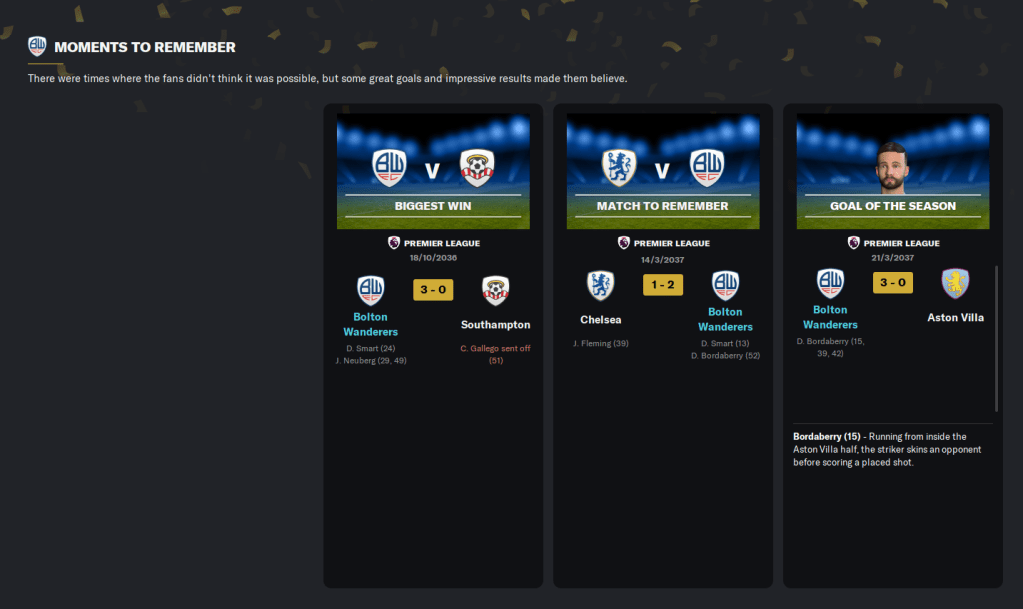Viewport: 1023px width, 609px height.
Task: Open the 1-2 score at Chelsea
Action: [x=663, y=285]
